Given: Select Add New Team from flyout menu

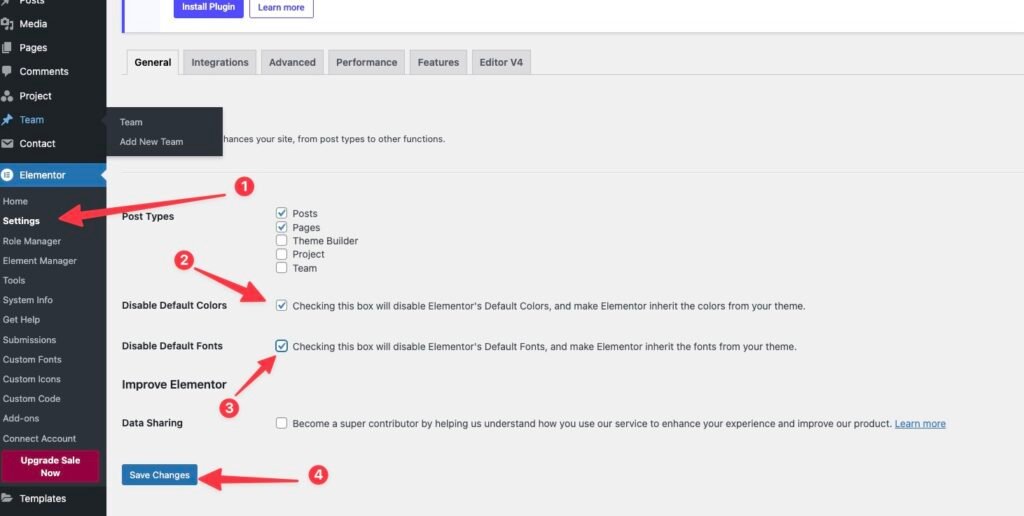Looking at the screenshot, I should click(151, 142).
